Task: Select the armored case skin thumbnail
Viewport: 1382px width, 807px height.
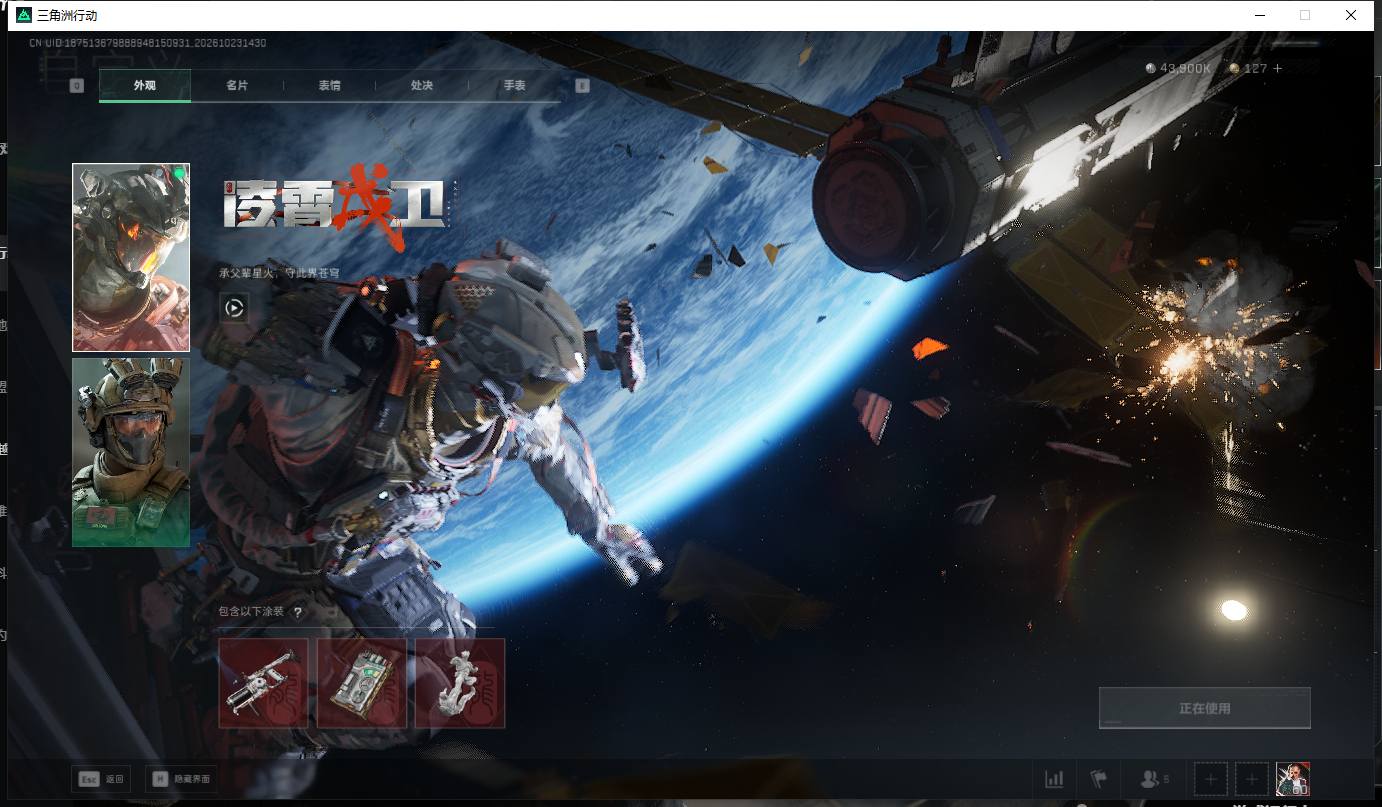Action: 362,683
